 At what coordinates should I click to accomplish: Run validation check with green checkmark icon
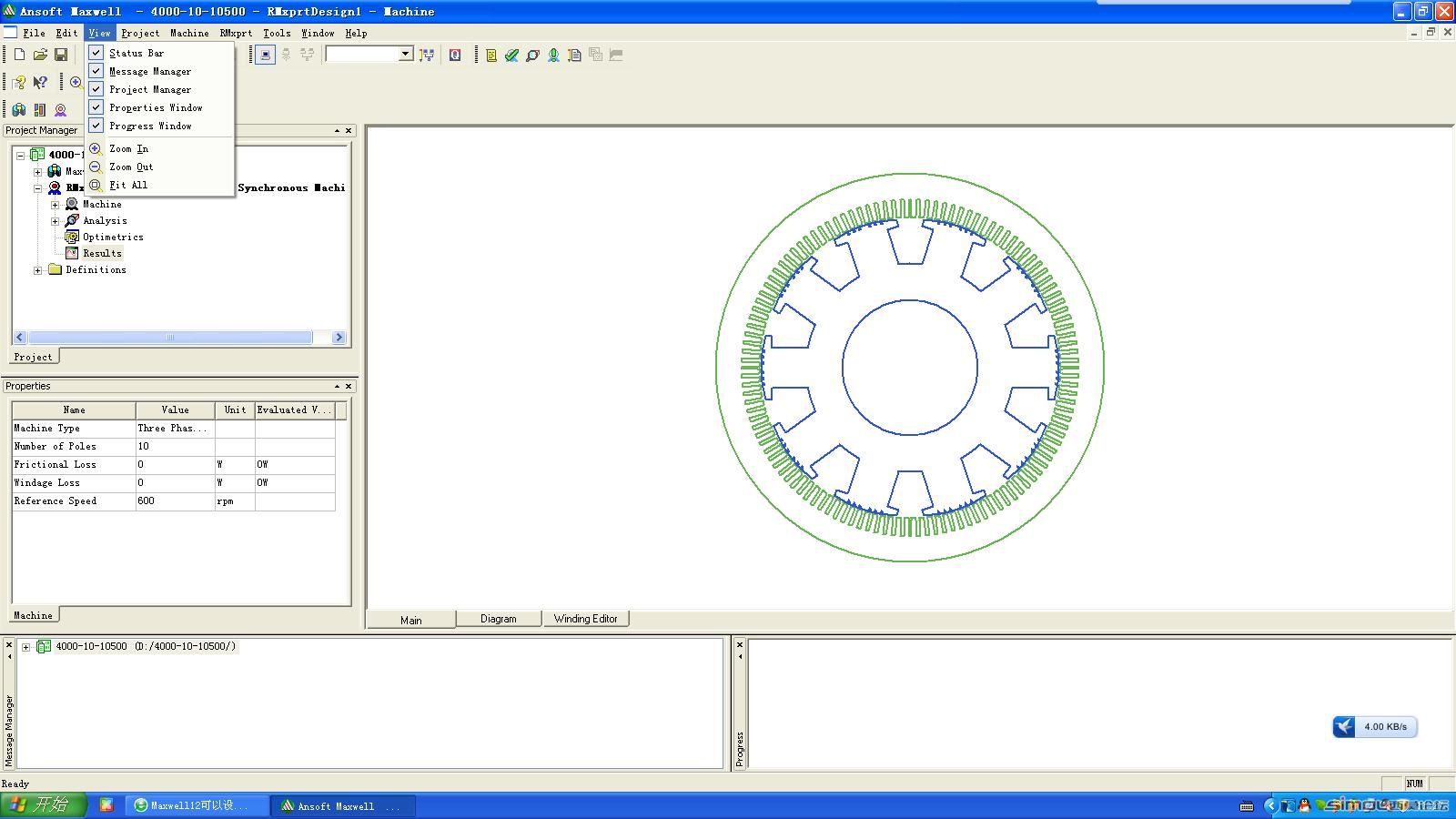tap(512, 55)
